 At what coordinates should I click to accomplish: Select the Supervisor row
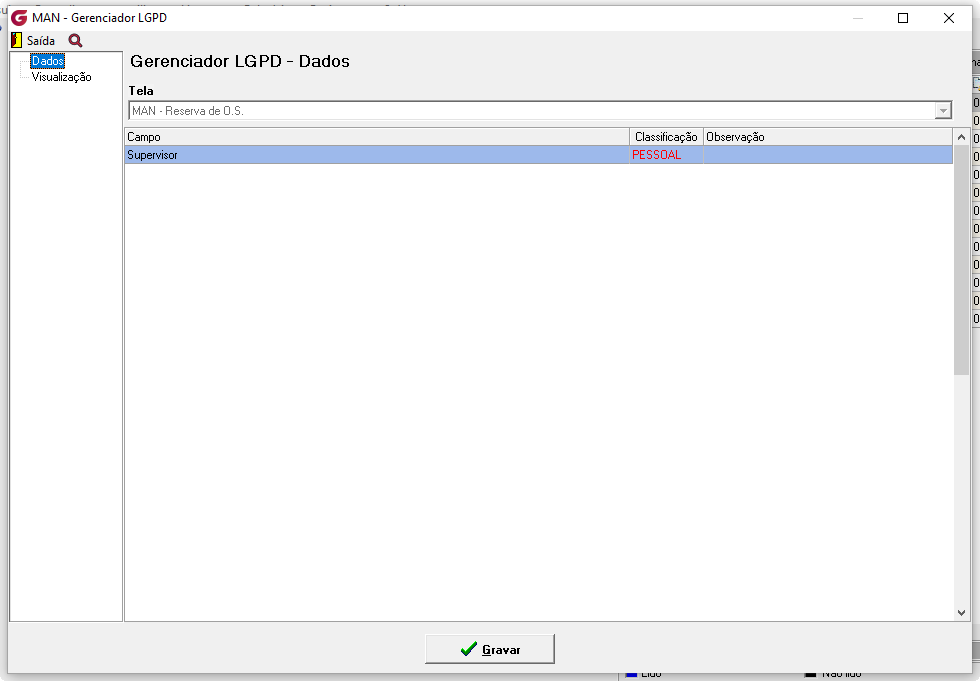coord(539,155)
